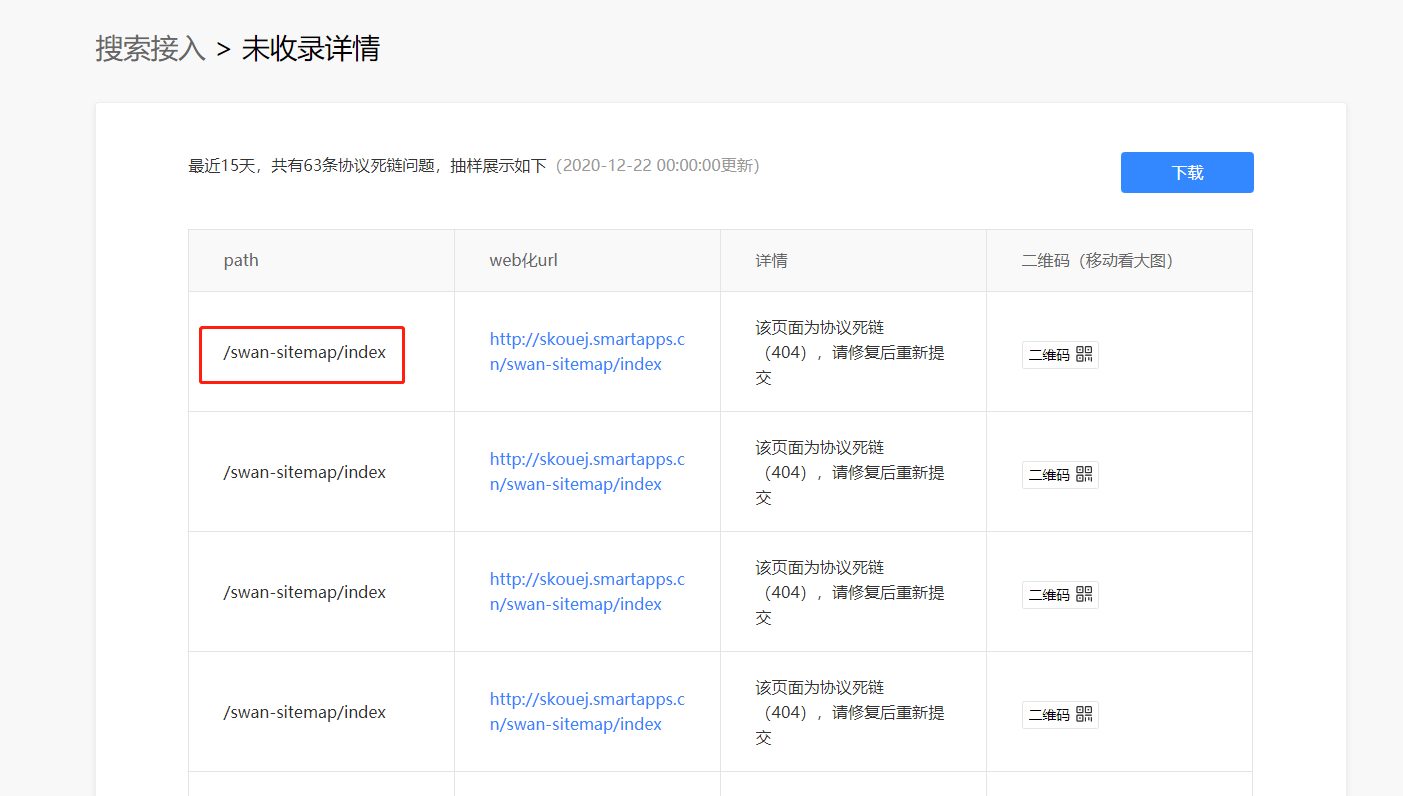Show QR code icon in first row
Image resolution: width=1403 pixels, height=796 pixels.
[x=1060, y=354]
